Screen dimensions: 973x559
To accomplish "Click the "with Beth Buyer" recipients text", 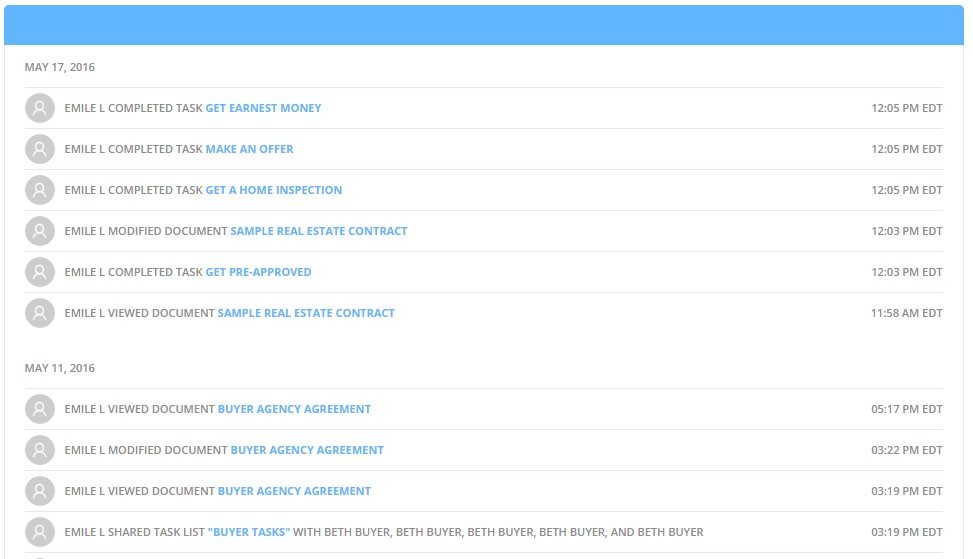I will click(x=498, y=532).
